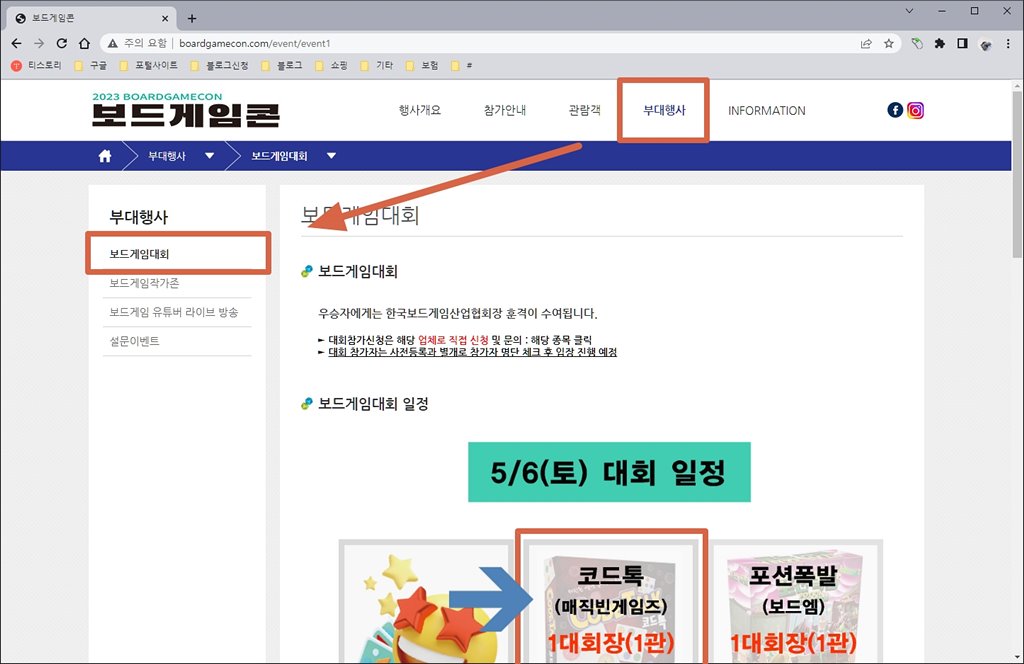
Task: Open the 기타 bookmark folder
Action: [377, 65]
